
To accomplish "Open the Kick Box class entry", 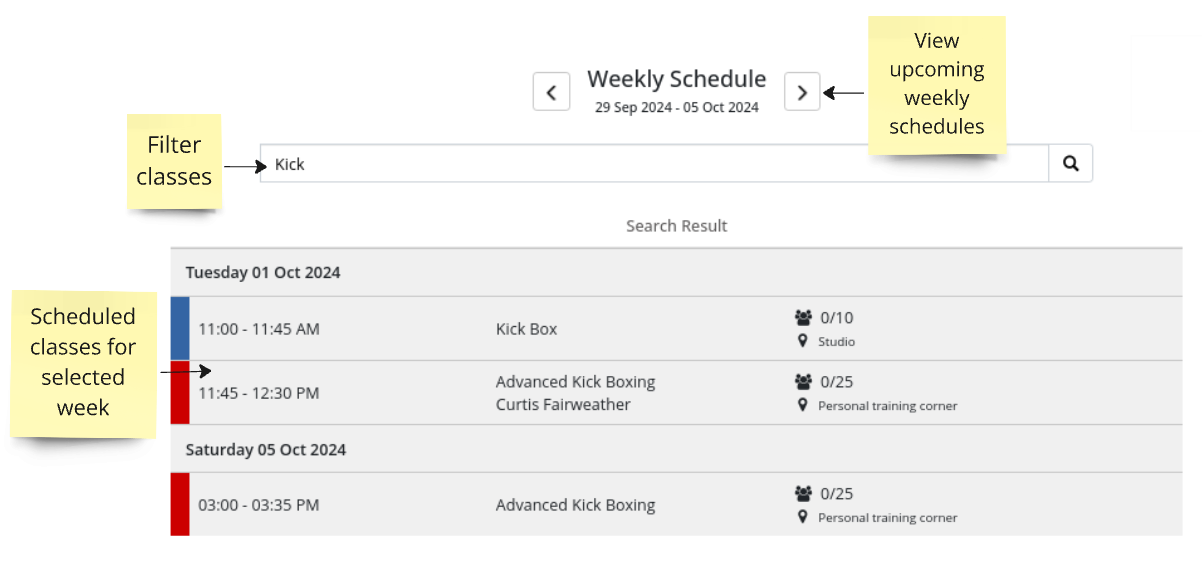I will (526, 329).
